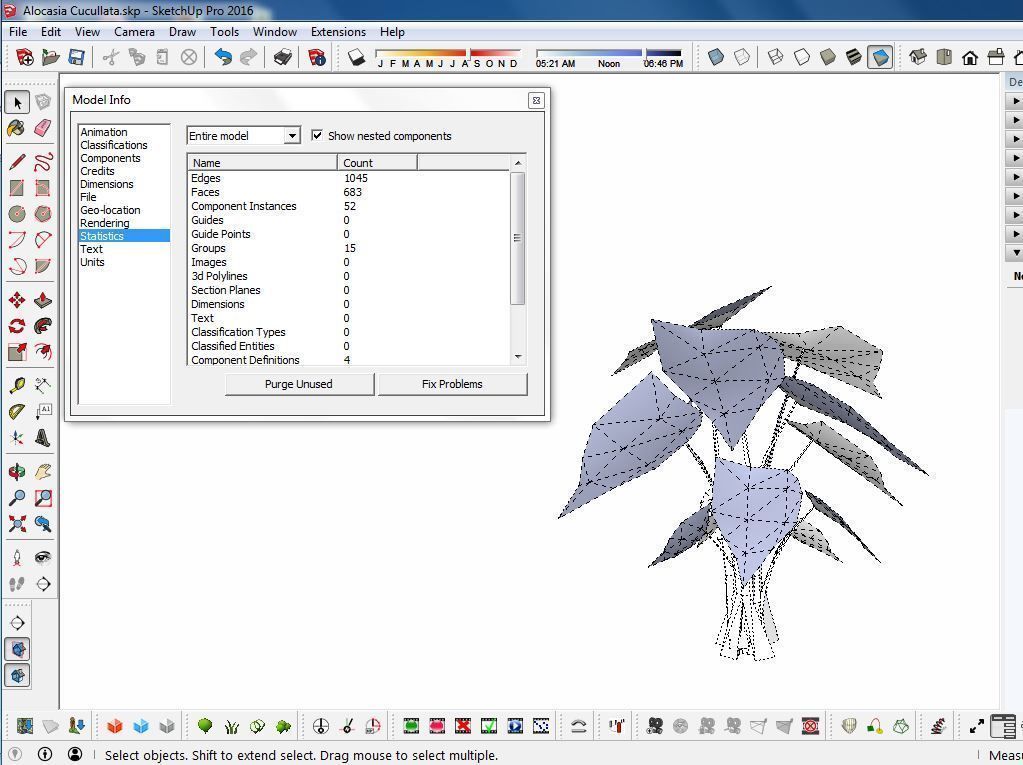The width and height of the screenshot is (1023, 765).
Task: Enable Shaded With Textures style
Action: [854, 57]
